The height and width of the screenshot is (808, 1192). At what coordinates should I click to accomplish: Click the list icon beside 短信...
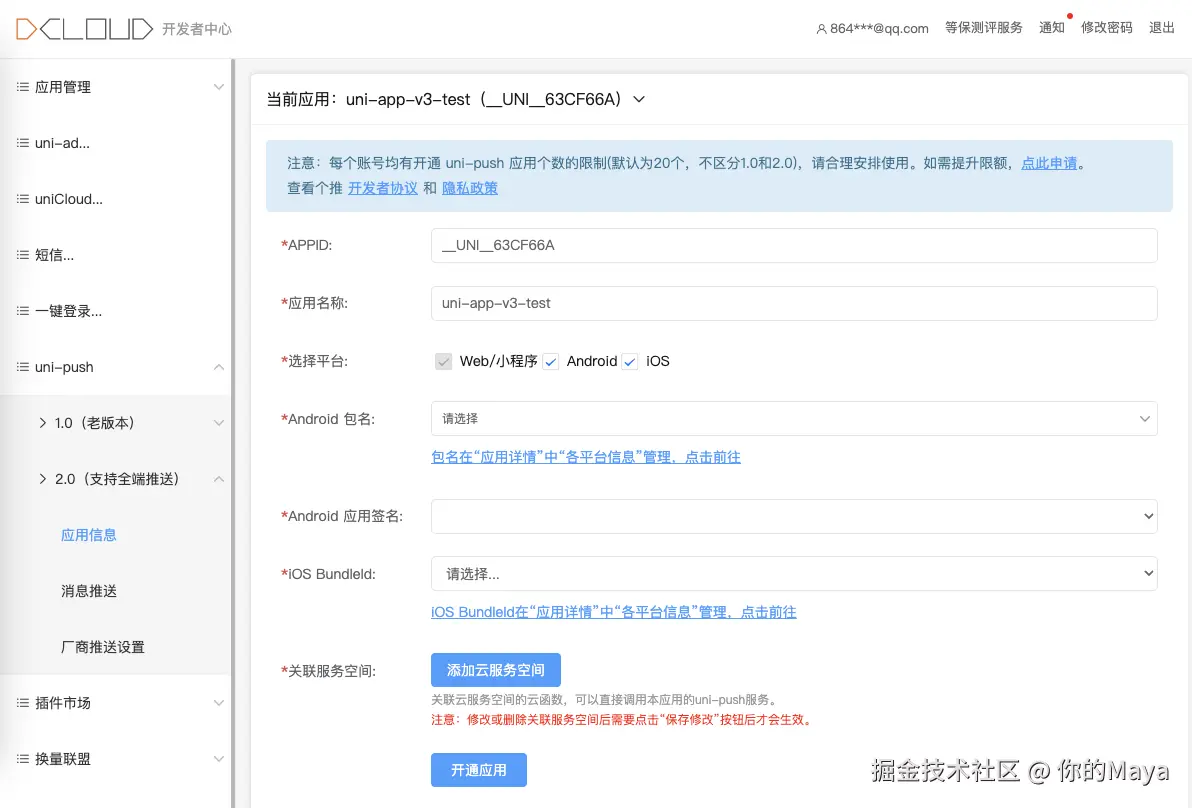23,255
